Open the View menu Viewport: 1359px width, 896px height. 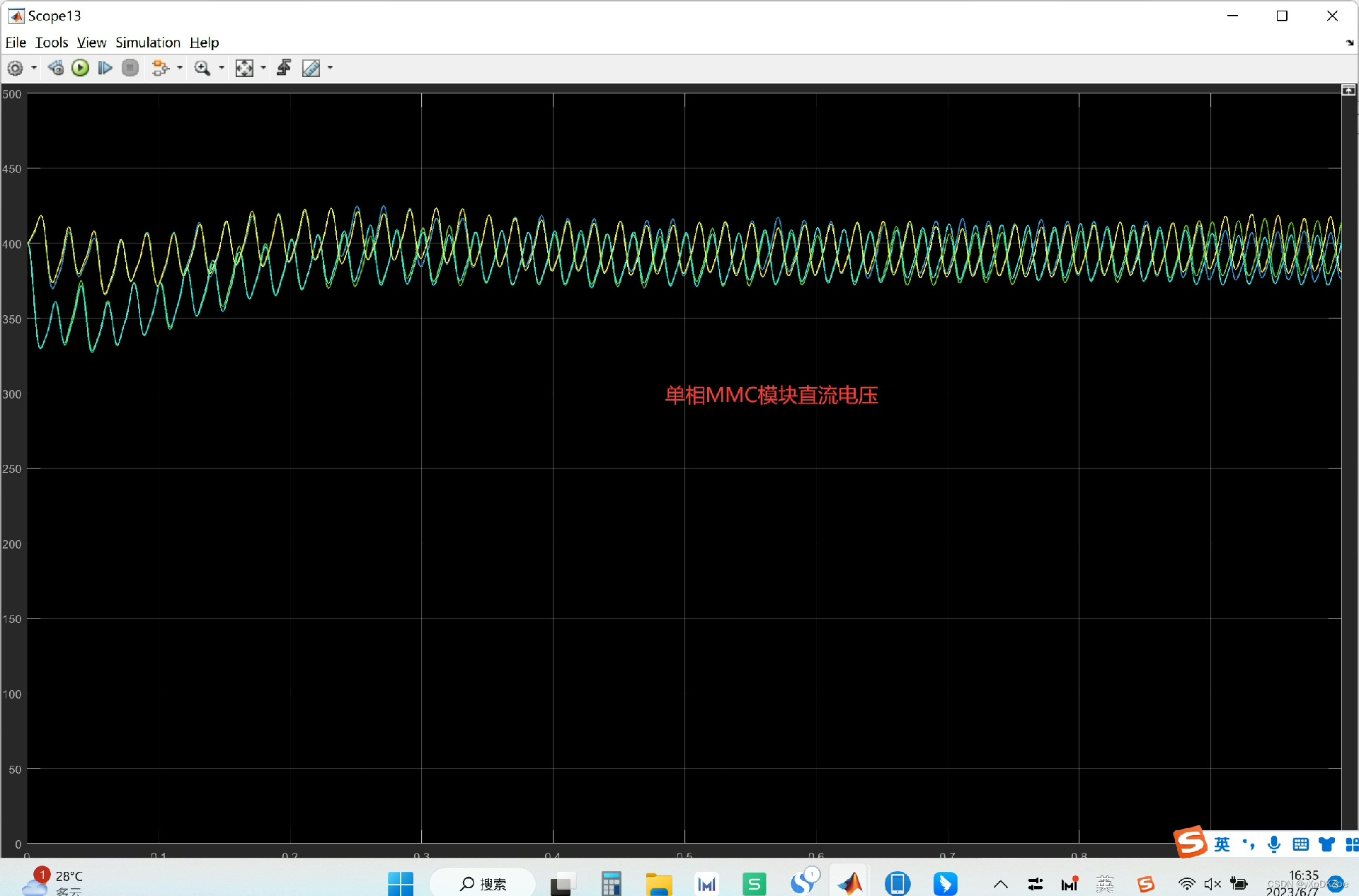(91, 42)
